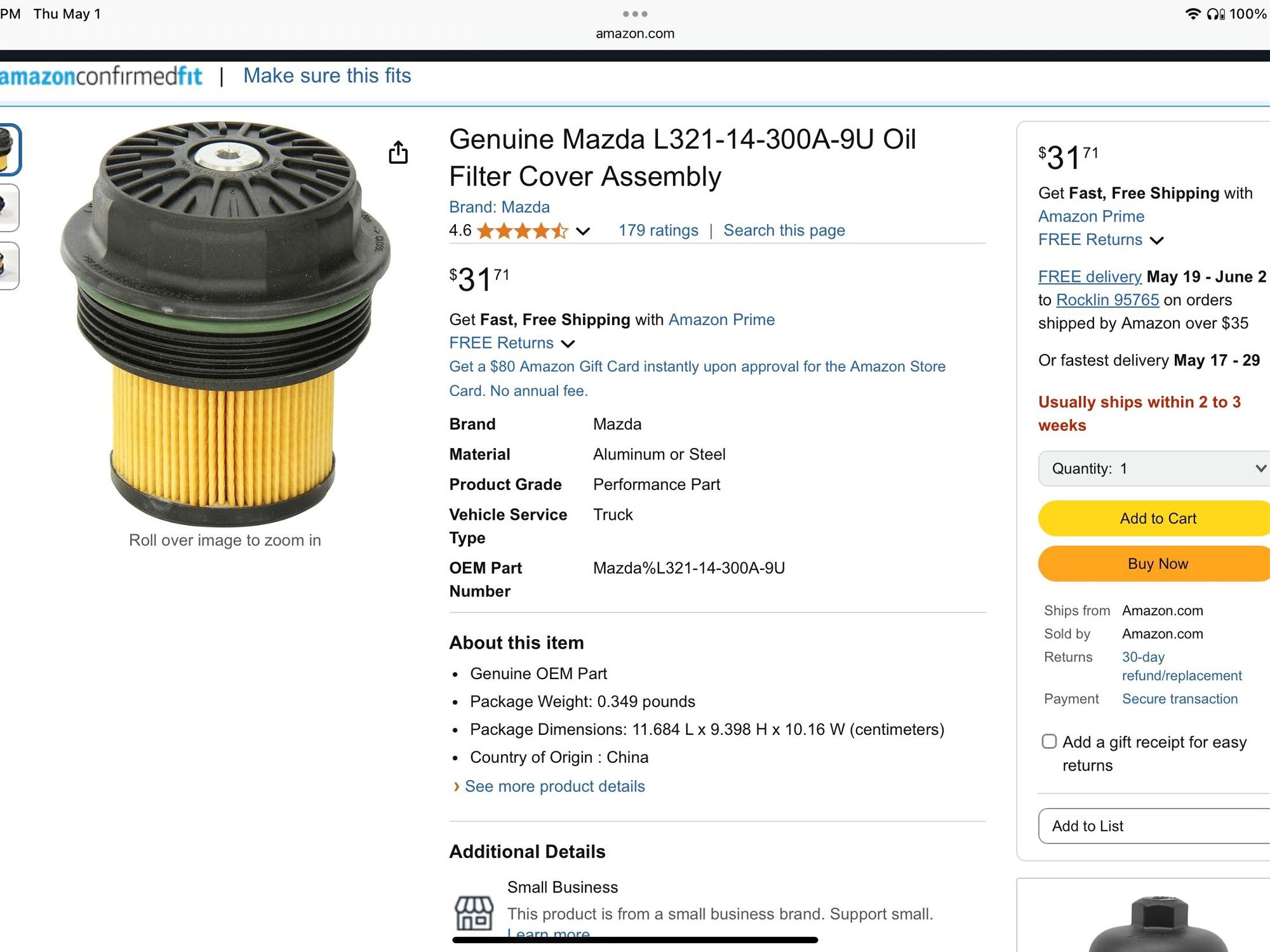Click the Buy Now button
Image resolution: width=1270 pixels, height=952 pixels.
(x=1154, y=564)
